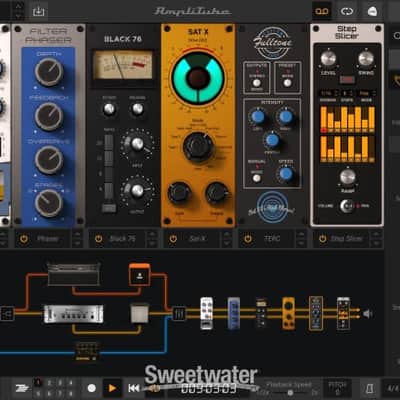Select the silver amp head on yellow path
The width and height of the screenshot is (400, 400).
click(x=74, y=314)
